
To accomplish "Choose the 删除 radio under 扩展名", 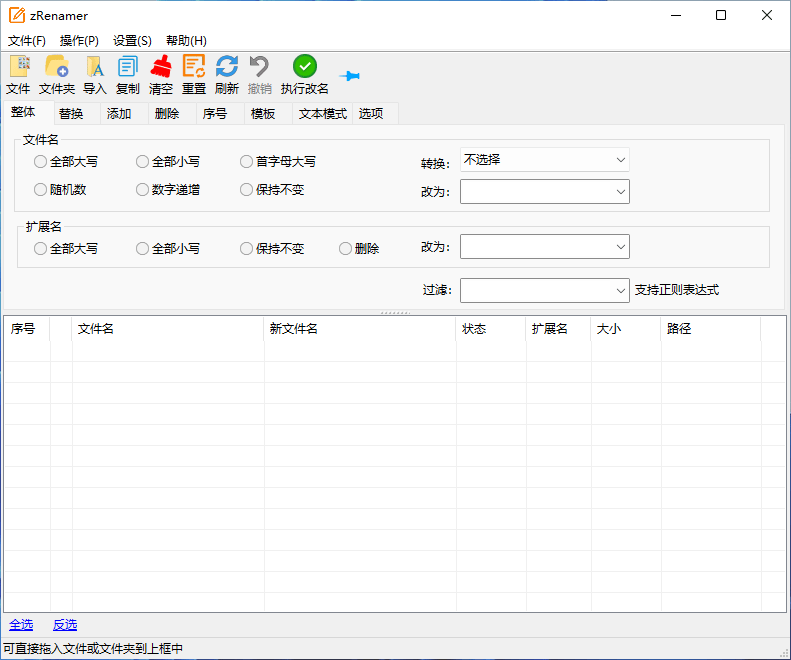I will (346, 248).
